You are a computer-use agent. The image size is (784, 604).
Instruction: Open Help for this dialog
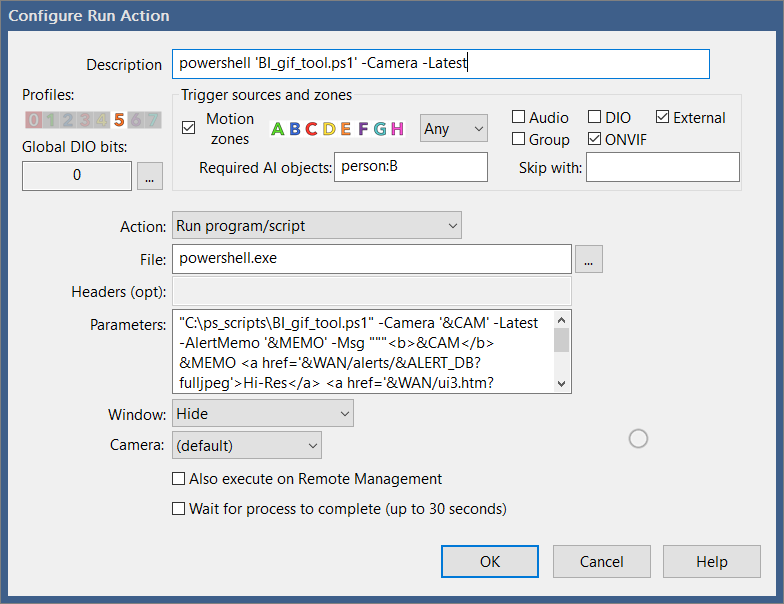(x=712, y=562)
